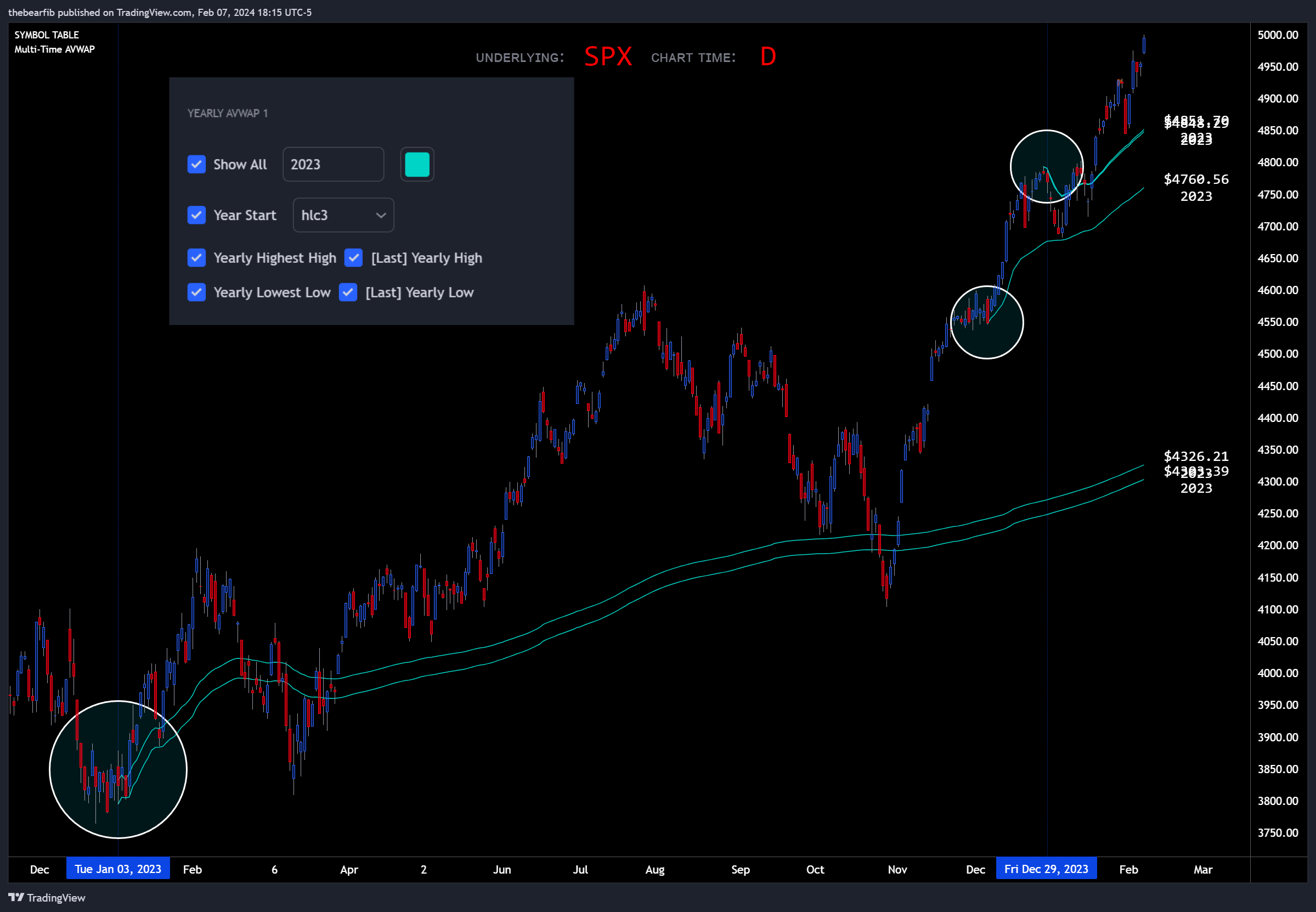Click the Jul label on time axis
This screenshot has width=1316, height=912.
pos(580,869)
